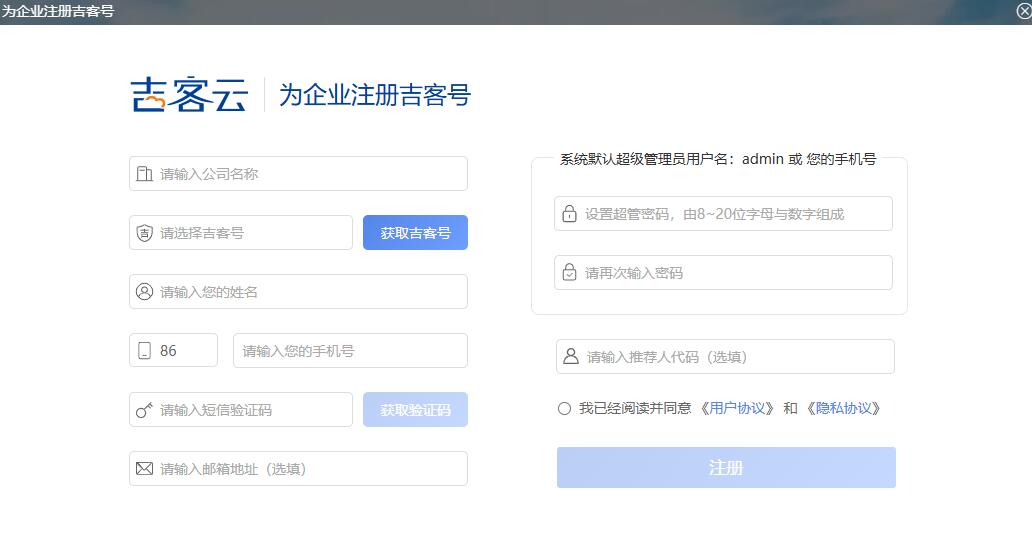This screenshot has height=533, width=1032.
Task: Click the 获取吉客号 button
Action: [415, 232]
